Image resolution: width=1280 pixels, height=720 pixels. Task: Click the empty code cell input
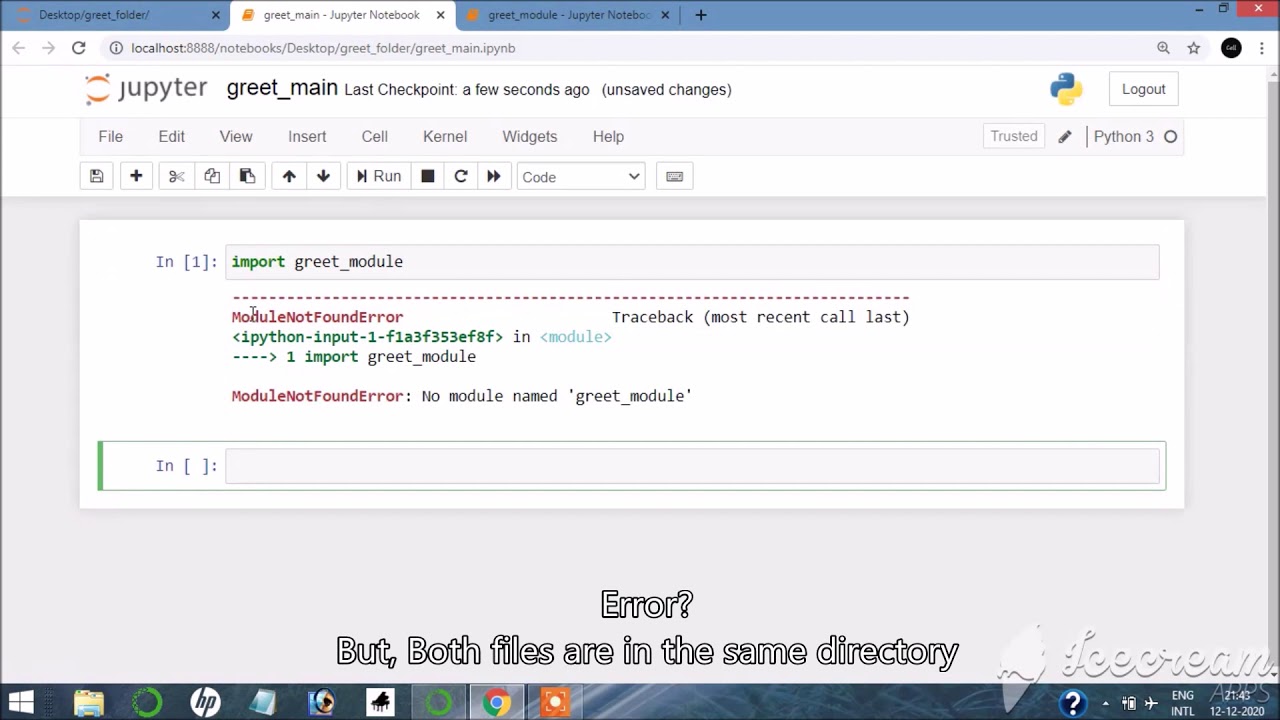692,466
